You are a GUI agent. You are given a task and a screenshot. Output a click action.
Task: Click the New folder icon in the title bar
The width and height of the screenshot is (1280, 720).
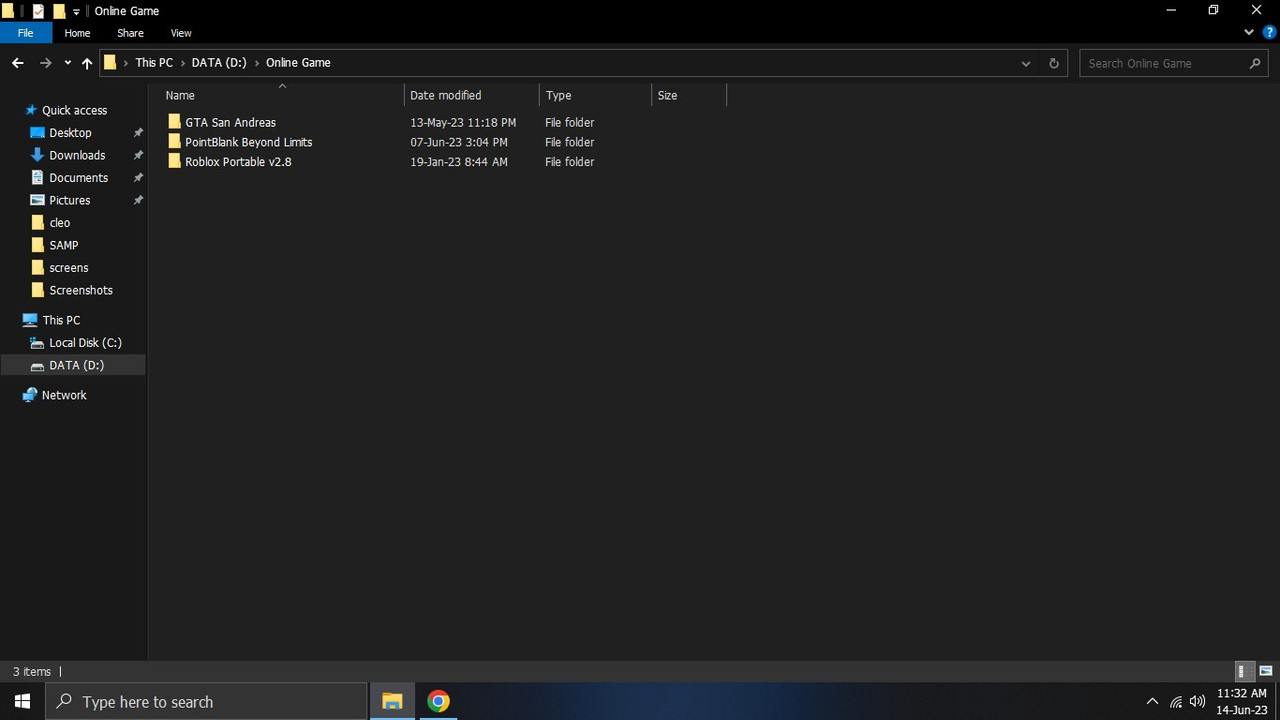[x=59, y=11]
